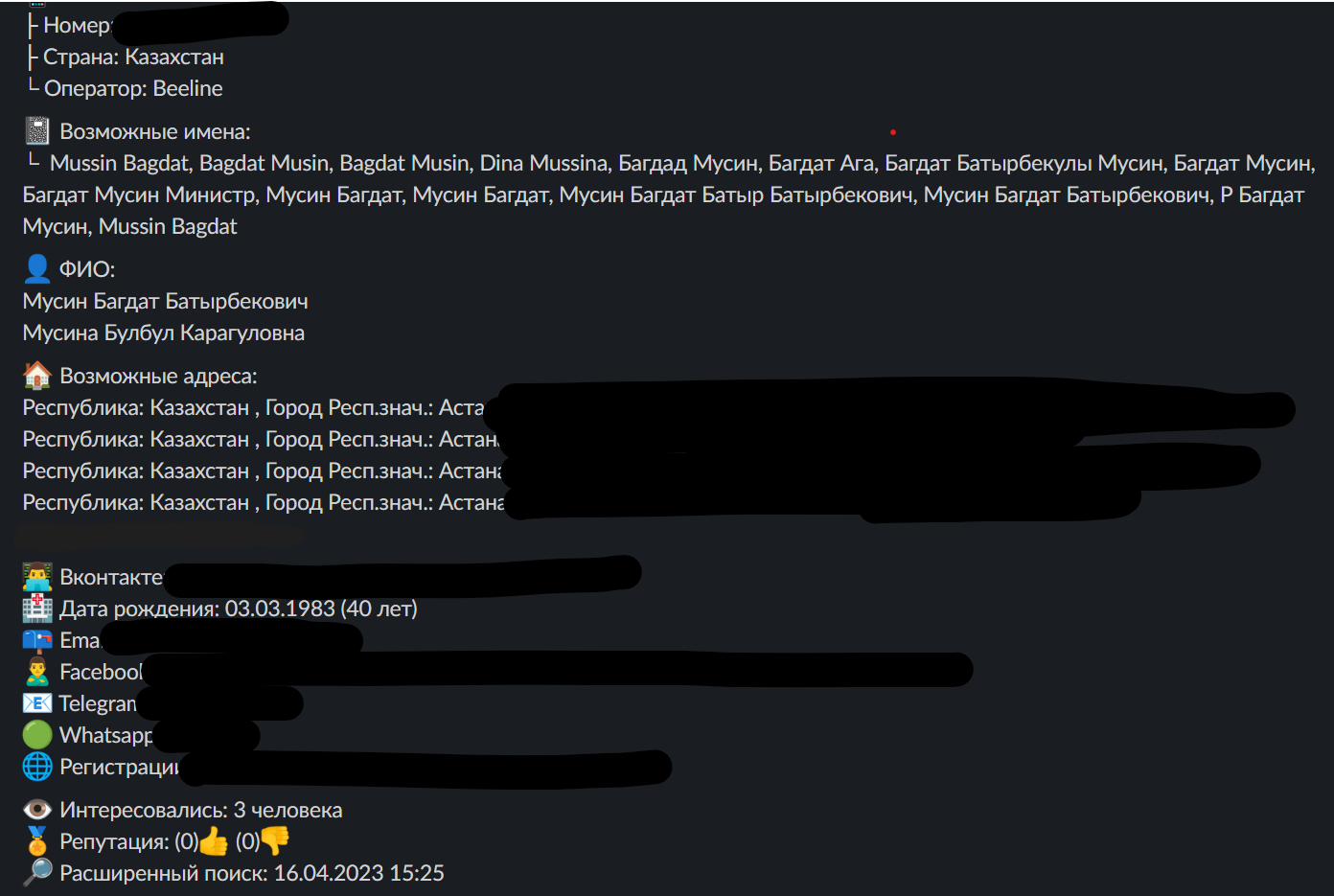This screenshot has width=1334, height=896.
Task: Click the envelope icon next to Telegram
Action: [x=37, y=703]
